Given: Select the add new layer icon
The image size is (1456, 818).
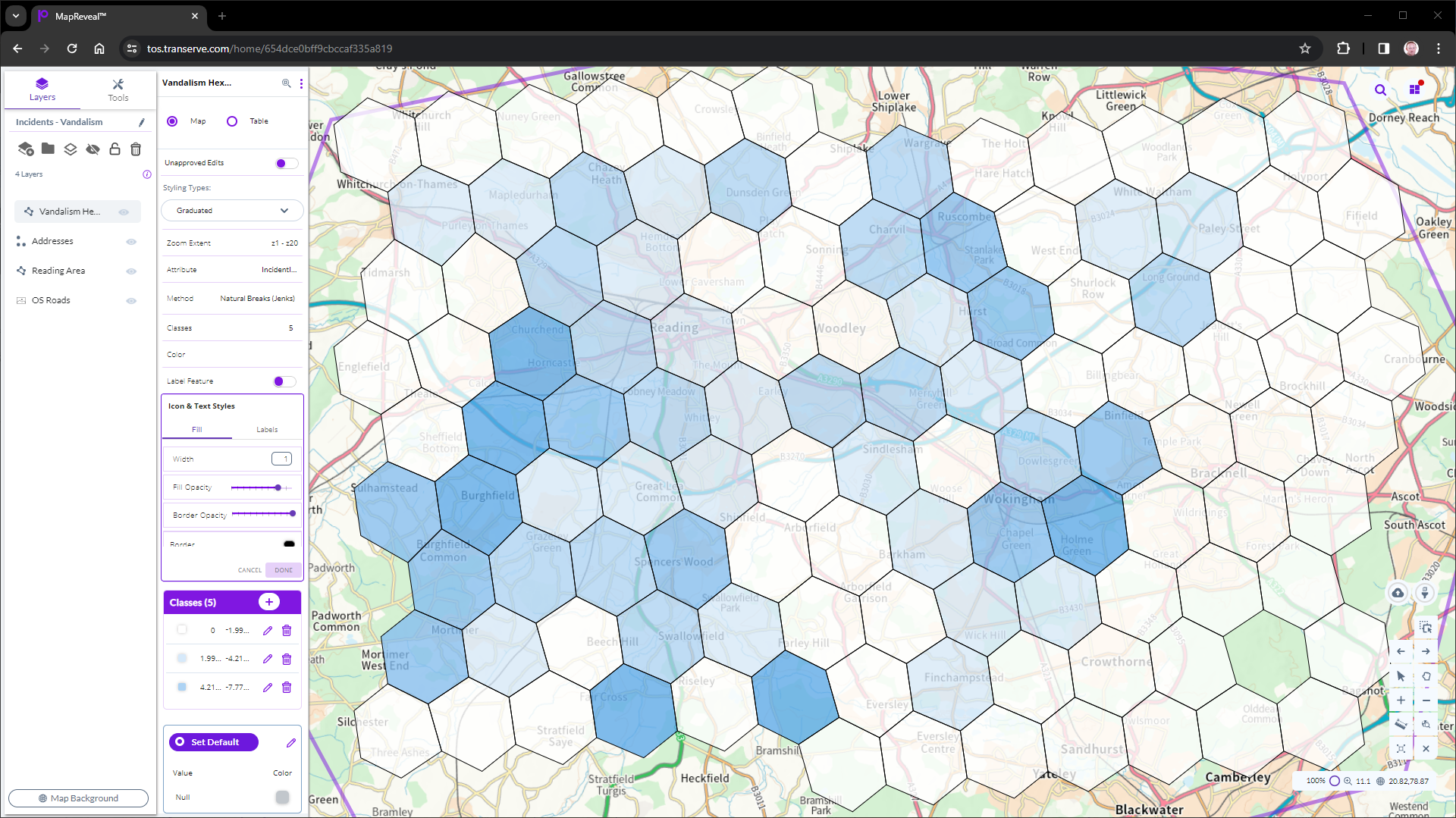Looking at the screenshot, I should (x=26, y=149).
